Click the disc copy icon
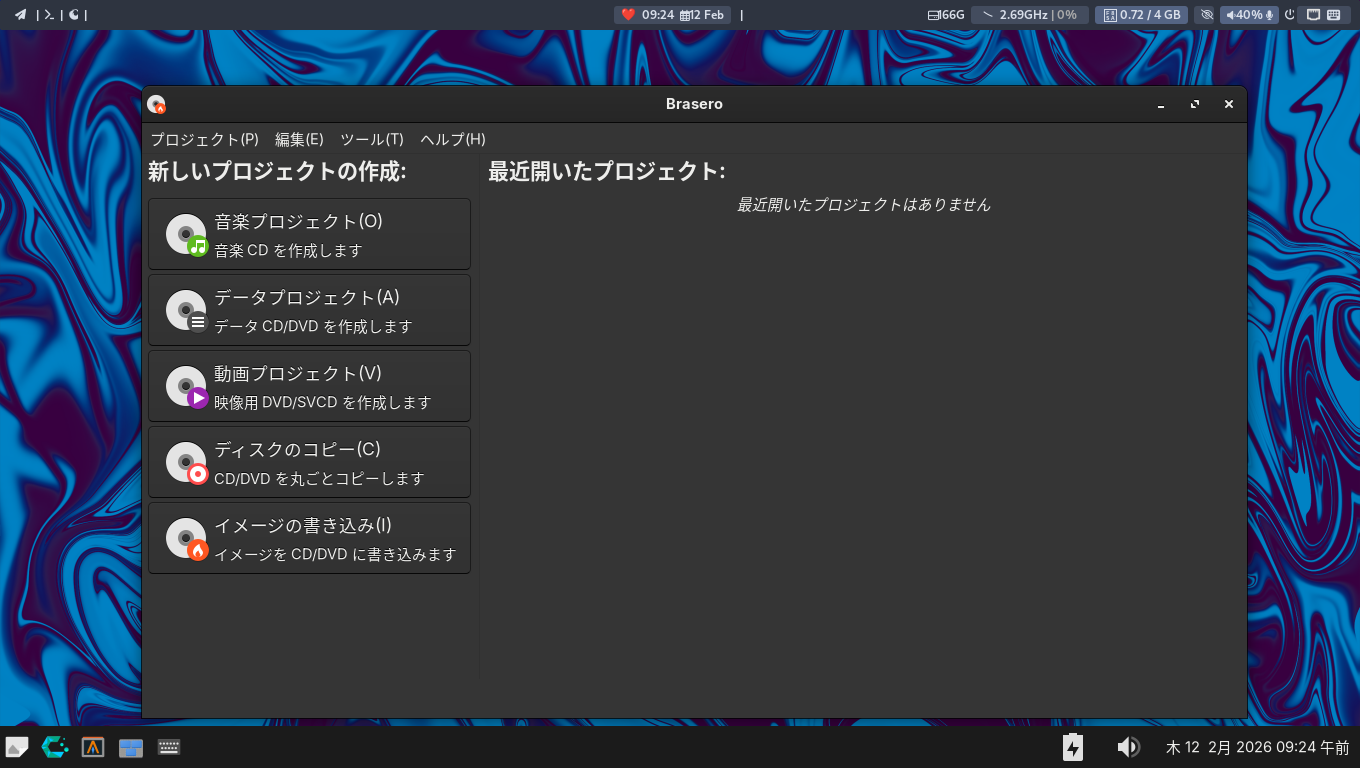 (x=187, y=462)
